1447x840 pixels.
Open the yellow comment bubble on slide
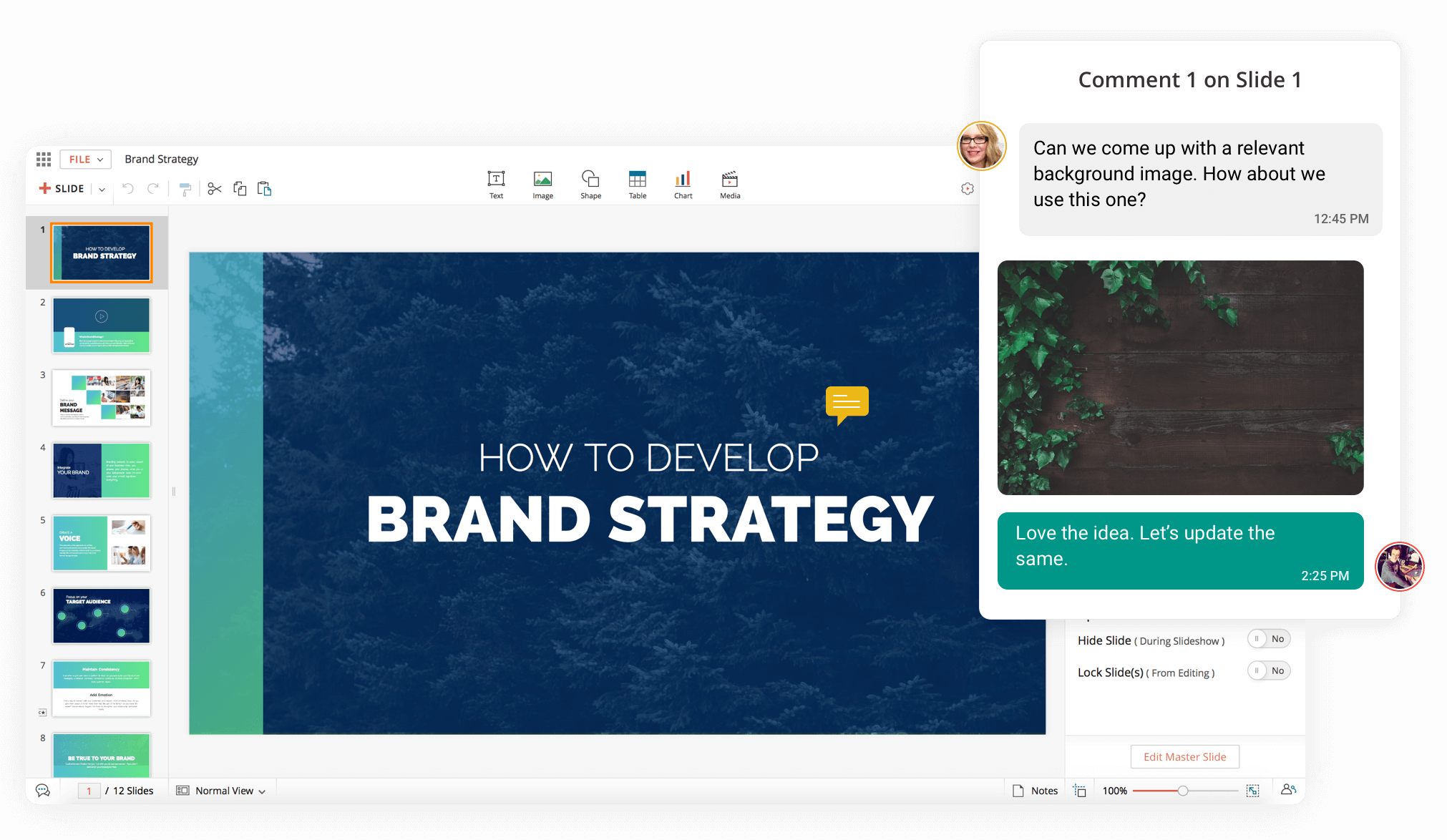click(x=847, y=403)
